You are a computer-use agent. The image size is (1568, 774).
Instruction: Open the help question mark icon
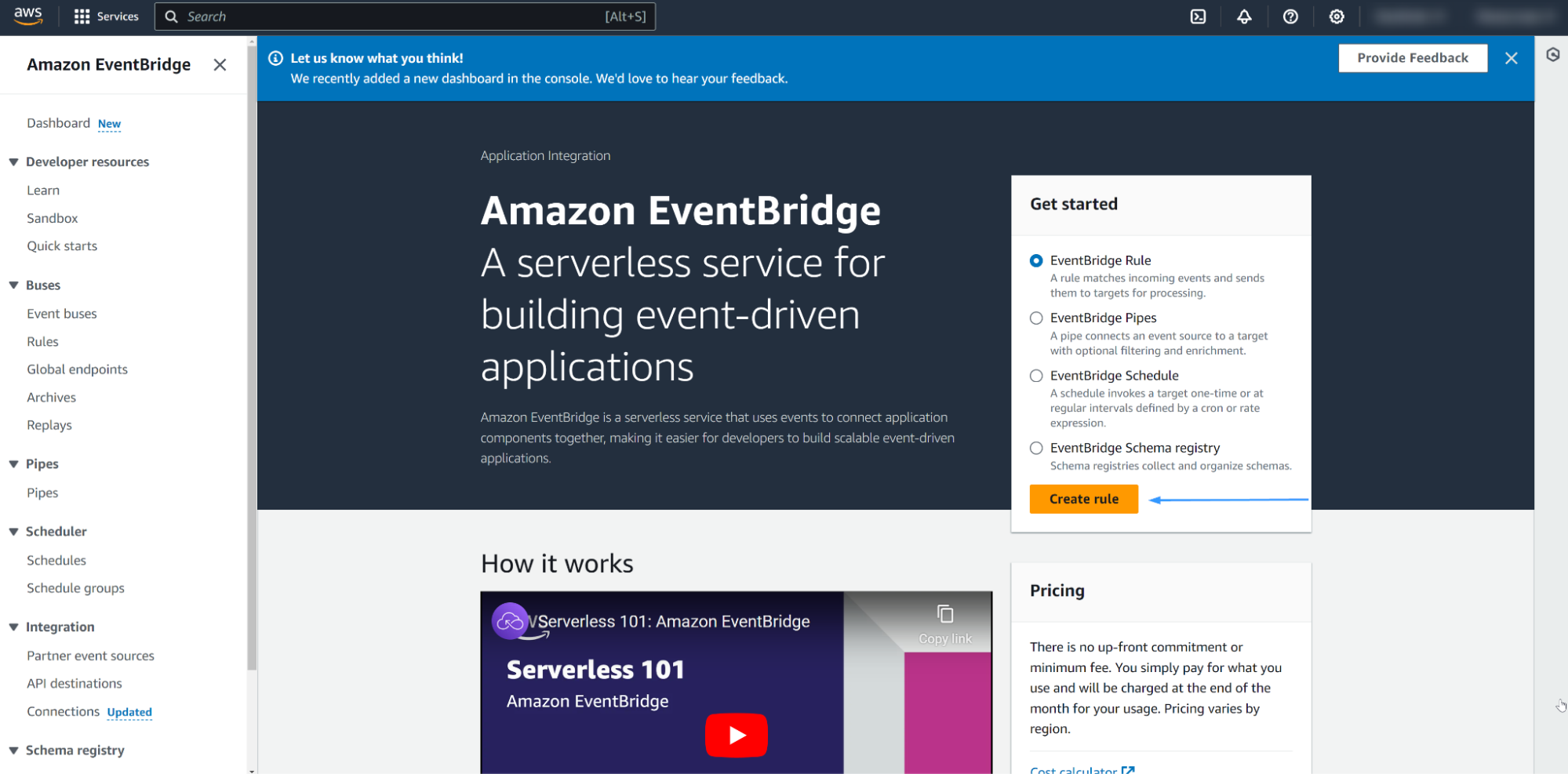1290,16
